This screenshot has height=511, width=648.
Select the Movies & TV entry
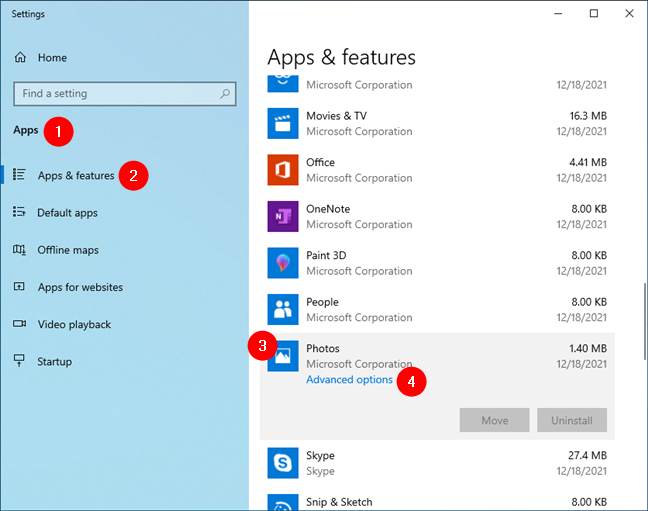point(437,123)
